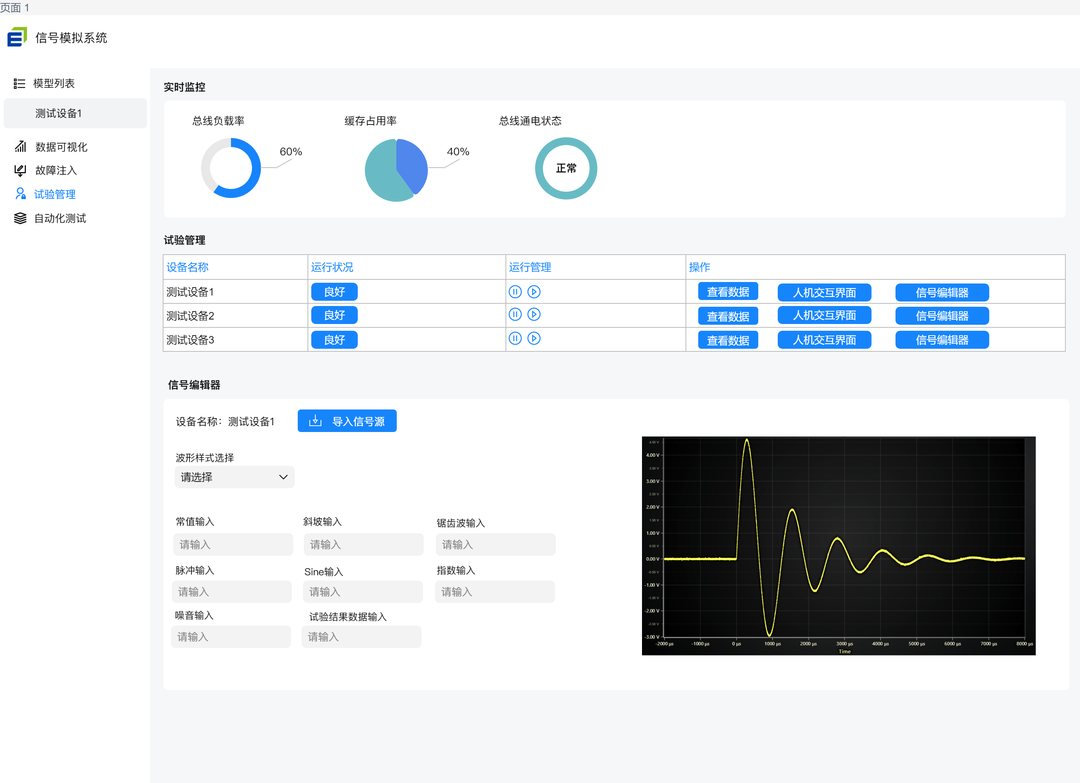Click 良好 status for 测试设备1

click(334, 292)
